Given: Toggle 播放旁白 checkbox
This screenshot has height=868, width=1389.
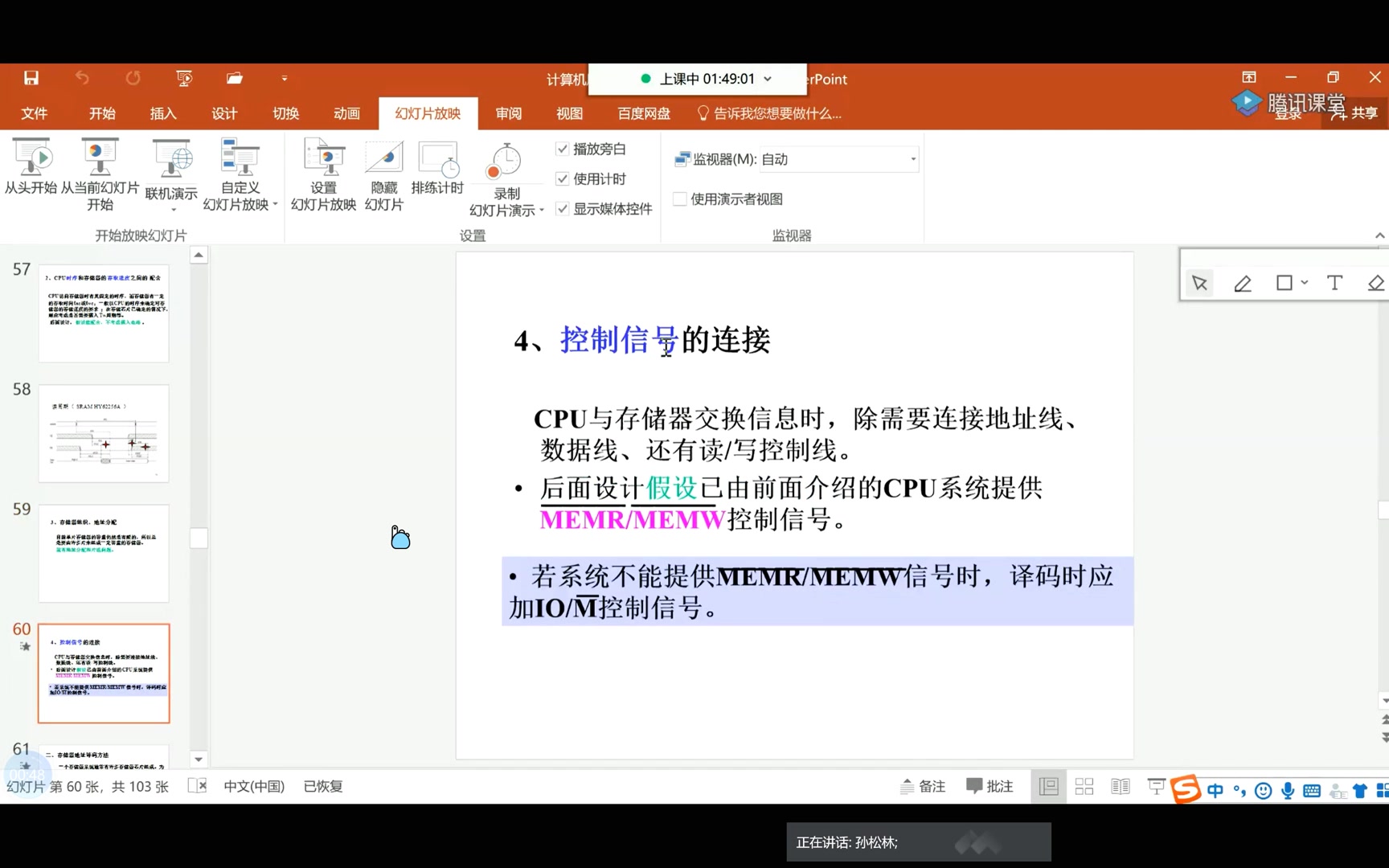Looking at the screenshot, I should (562, 149).
